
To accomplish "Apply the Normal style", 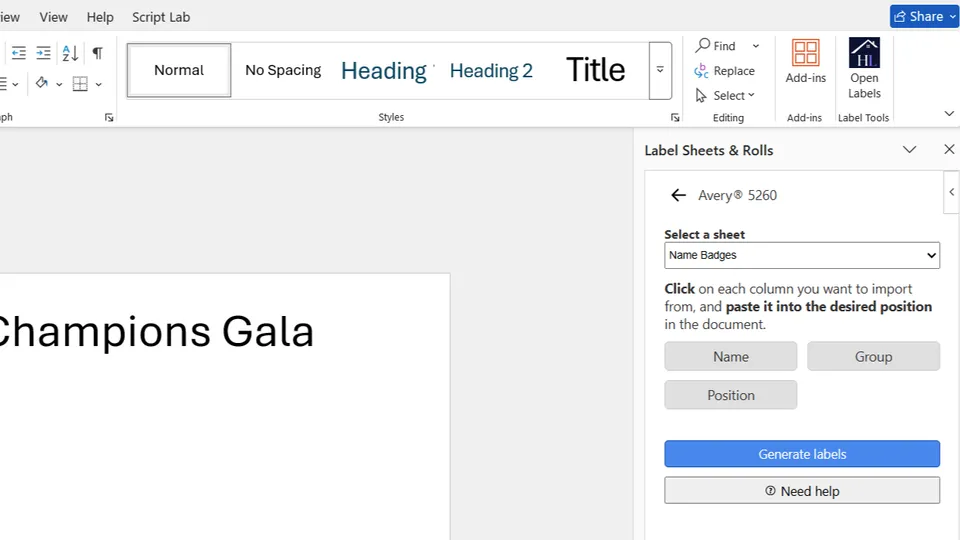I will click(x=179, y=70).
